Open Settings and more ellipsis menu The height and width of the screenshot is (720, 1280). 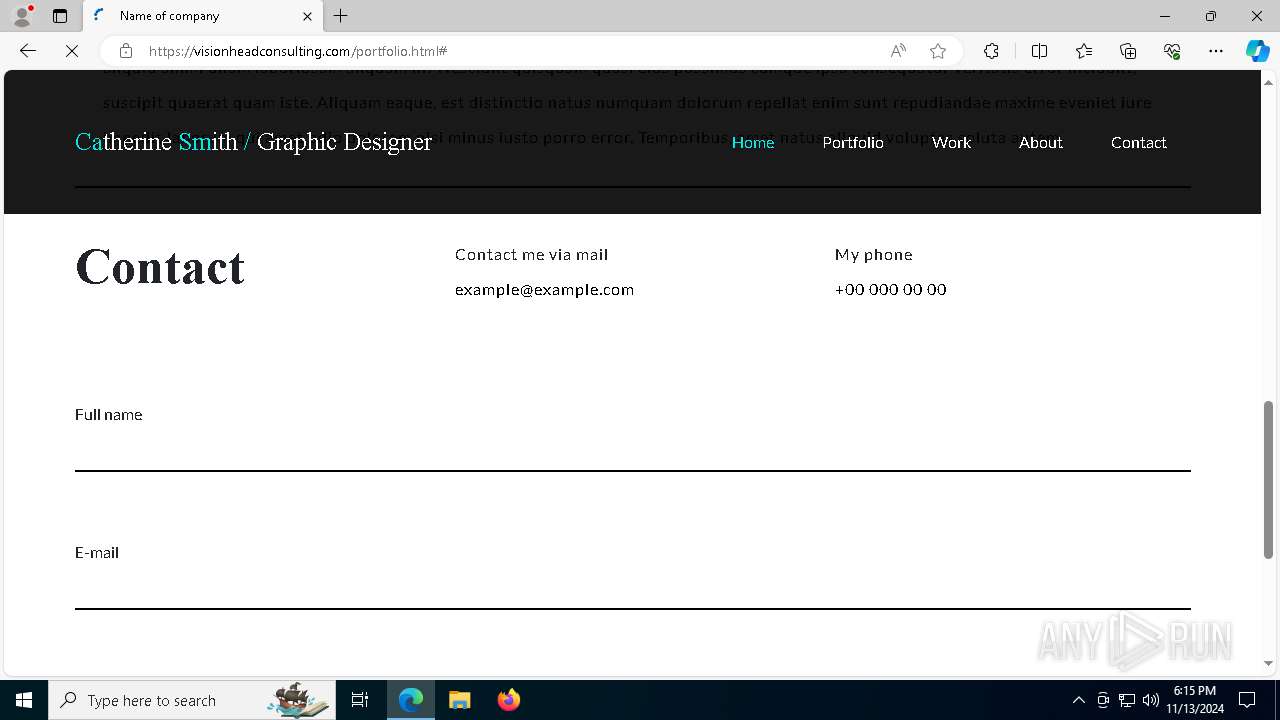[x=1216, y=51]
